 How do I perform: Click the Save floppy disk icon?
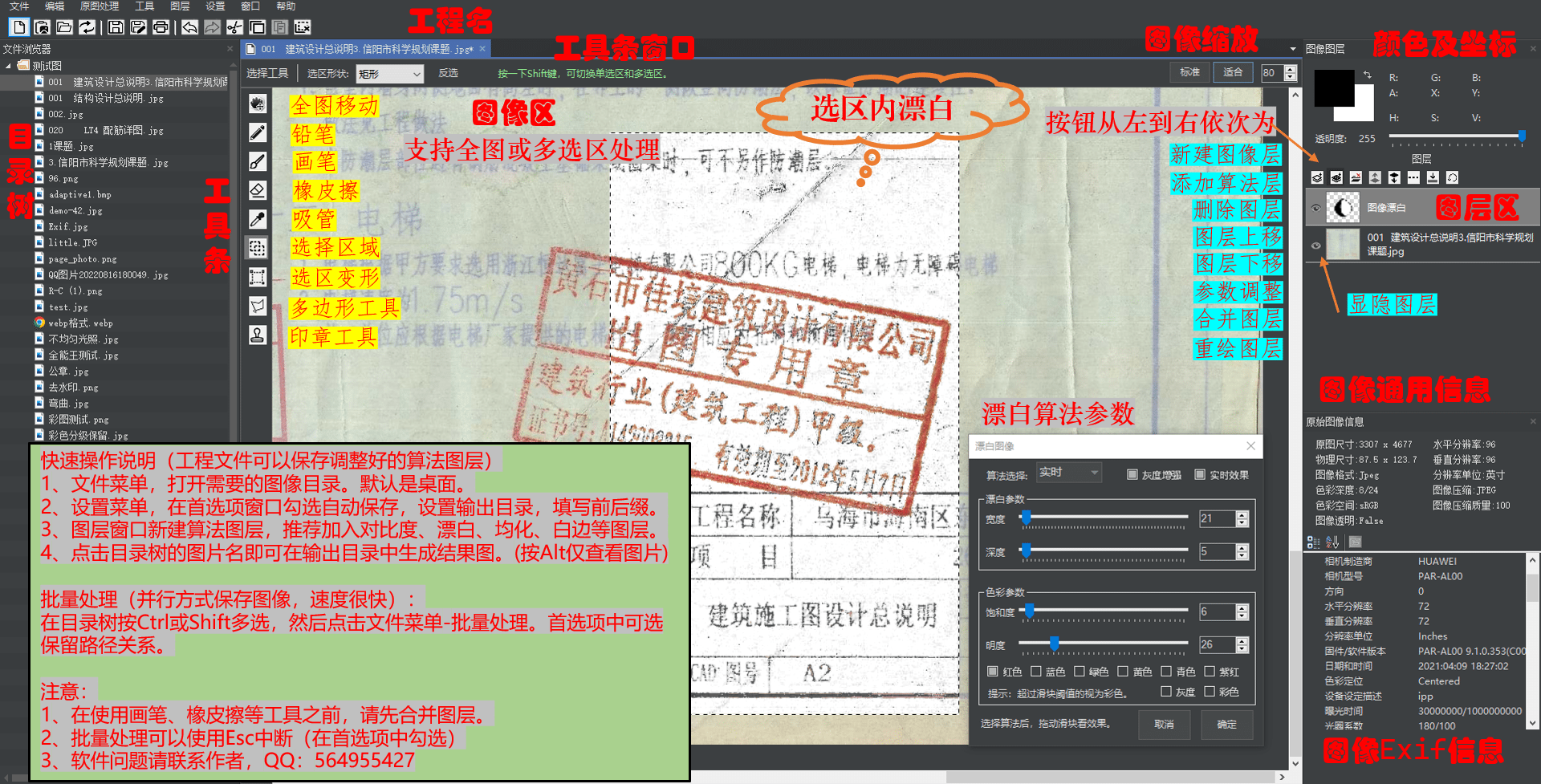point(116,27)
